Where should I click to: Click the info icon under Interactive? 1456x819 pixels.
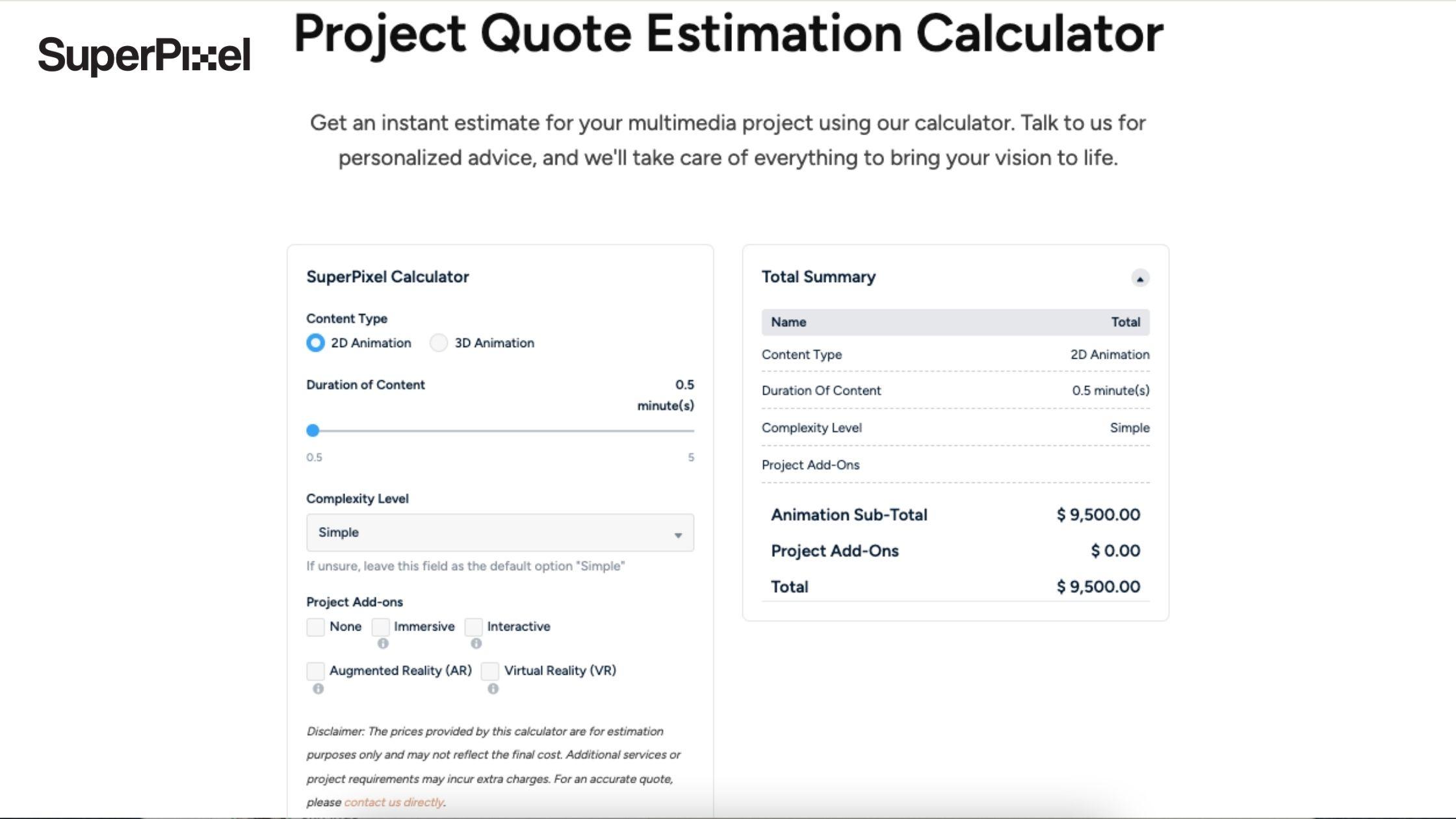click(x=476, y=643)
